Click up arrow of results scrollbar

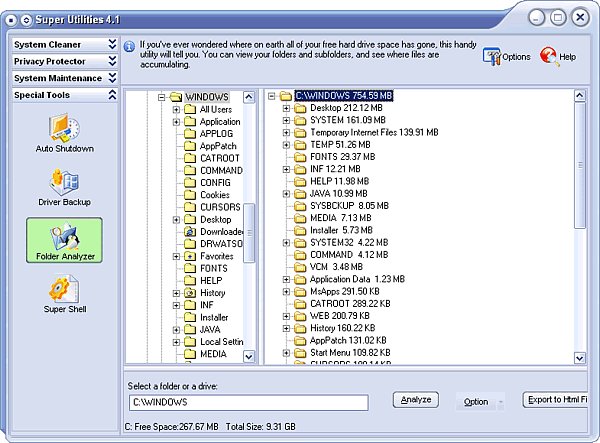tap(580, 95)
